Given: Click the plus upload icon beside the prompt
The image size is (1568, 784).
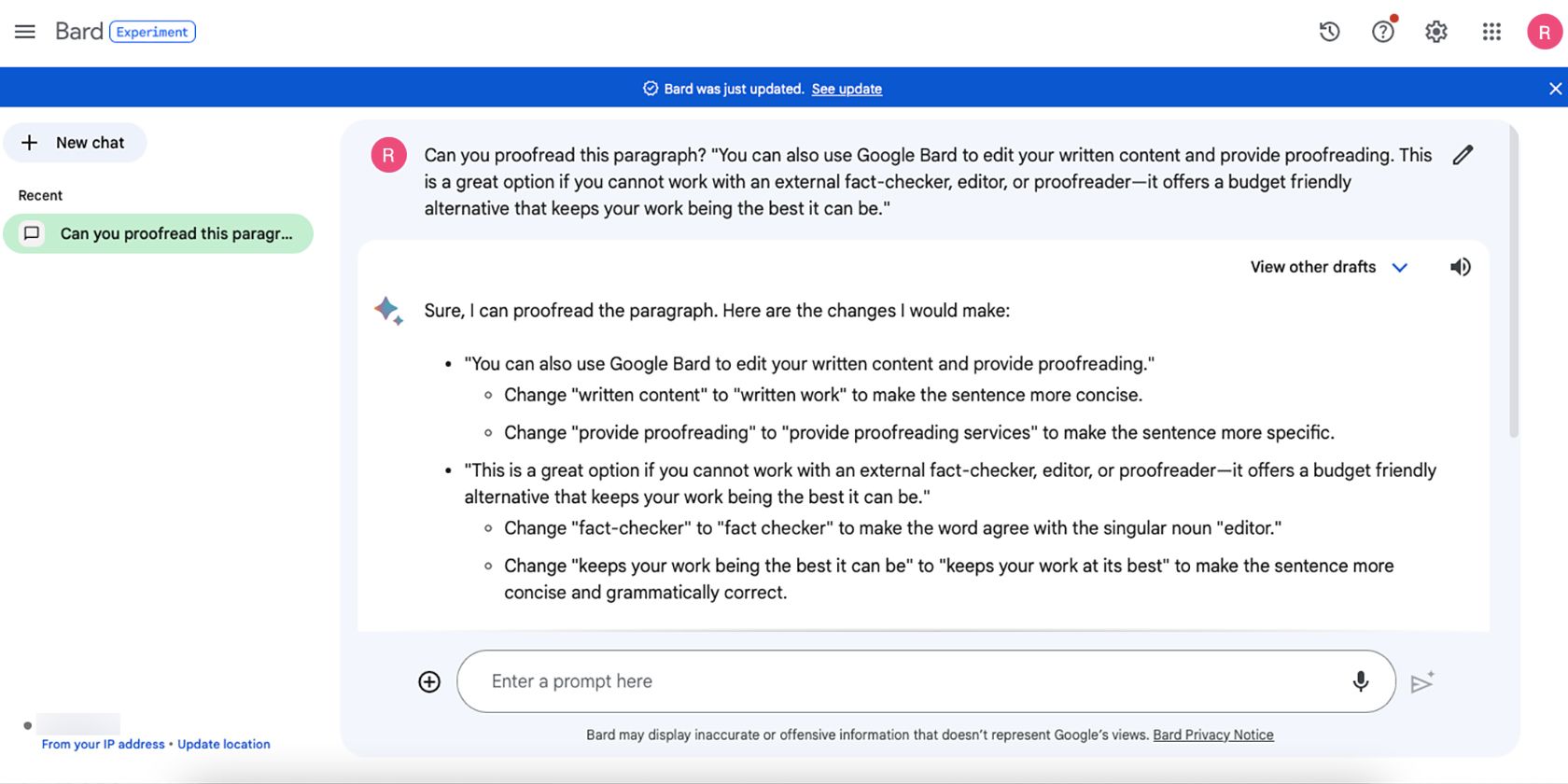Looking at the screenshot, I should tap(429, 682).
